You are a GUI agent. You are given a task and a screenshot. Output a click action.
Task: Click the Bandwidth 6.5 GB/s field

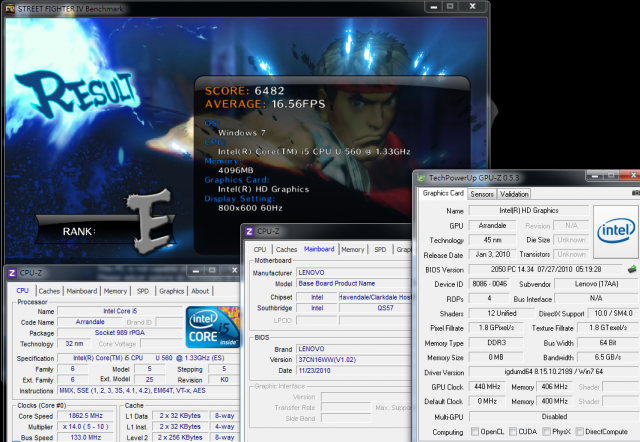607,357
